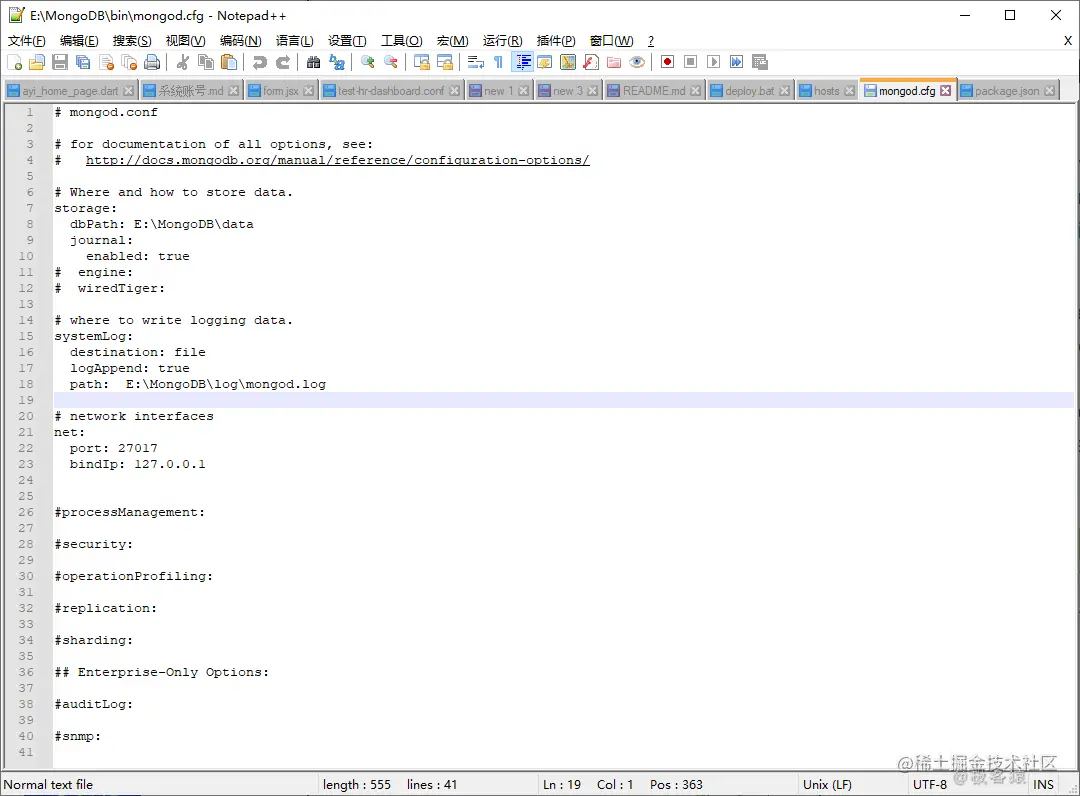
Task: Toggle the document monitoring eye icon
Action: click(639, 62)
